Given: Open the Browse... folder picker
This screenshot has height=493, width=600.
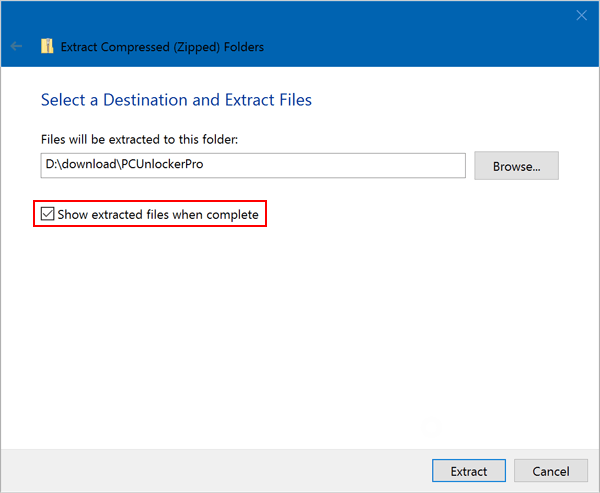Looking at the screenshot, I should (516, 166).
